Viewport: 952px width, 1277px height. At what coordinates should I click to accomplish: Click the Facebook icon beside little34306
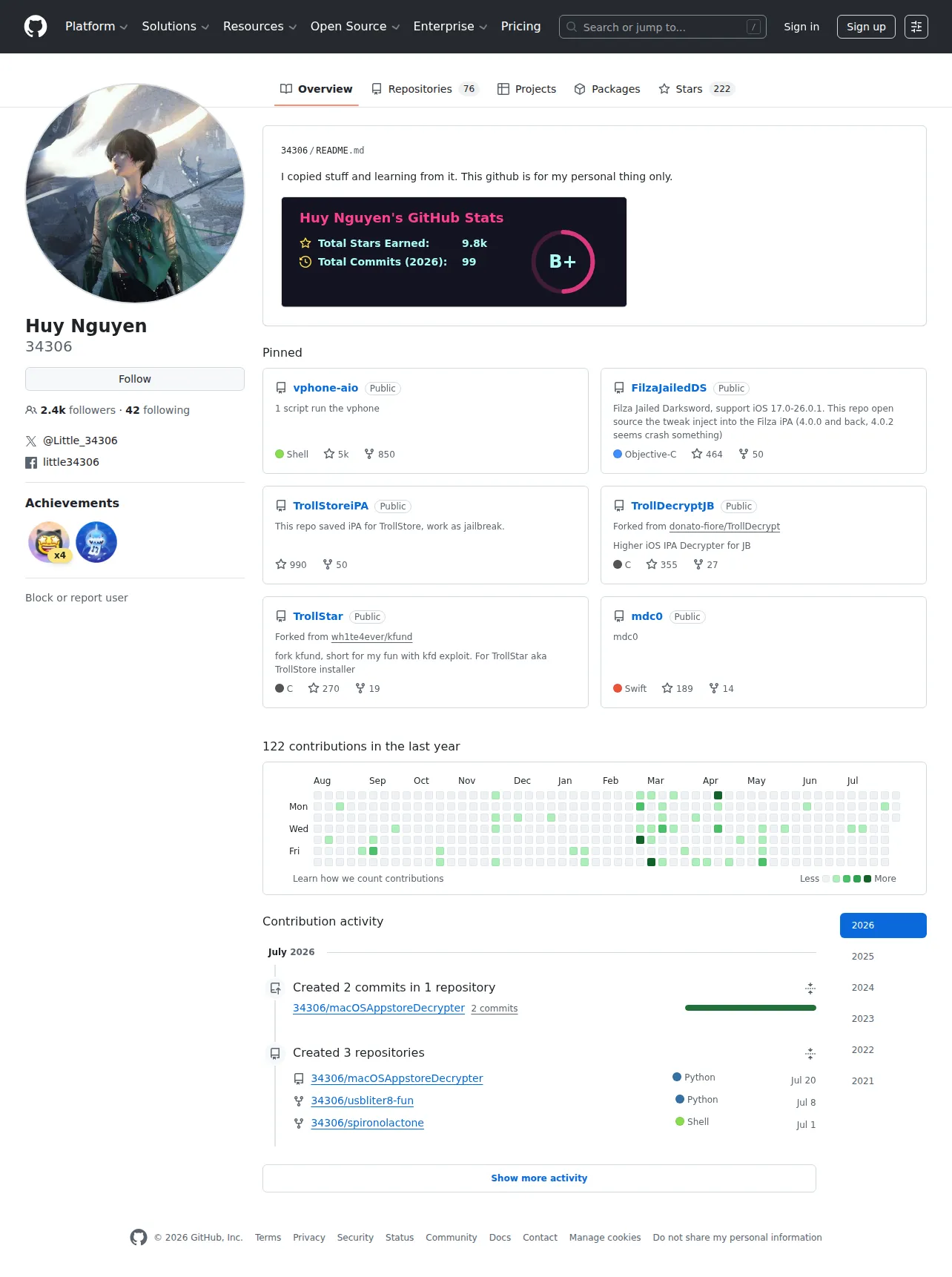click(x=31, y=463)
